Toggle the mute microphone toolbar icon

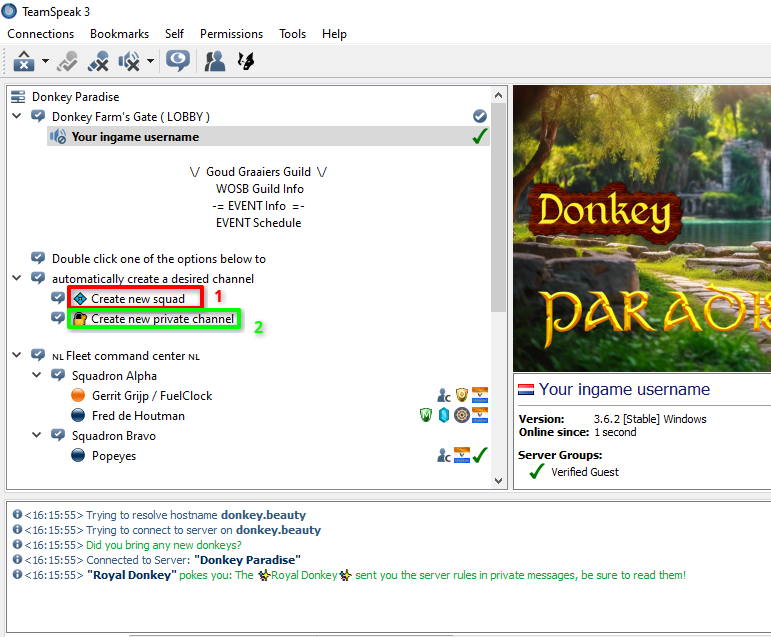click(98, 61)
